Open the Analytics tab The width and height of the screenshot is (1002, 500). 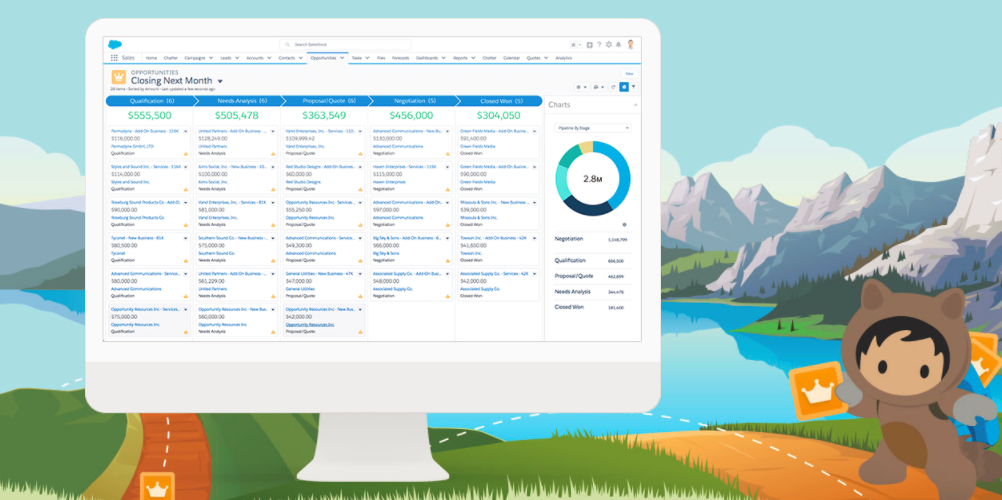coord(564,58)
